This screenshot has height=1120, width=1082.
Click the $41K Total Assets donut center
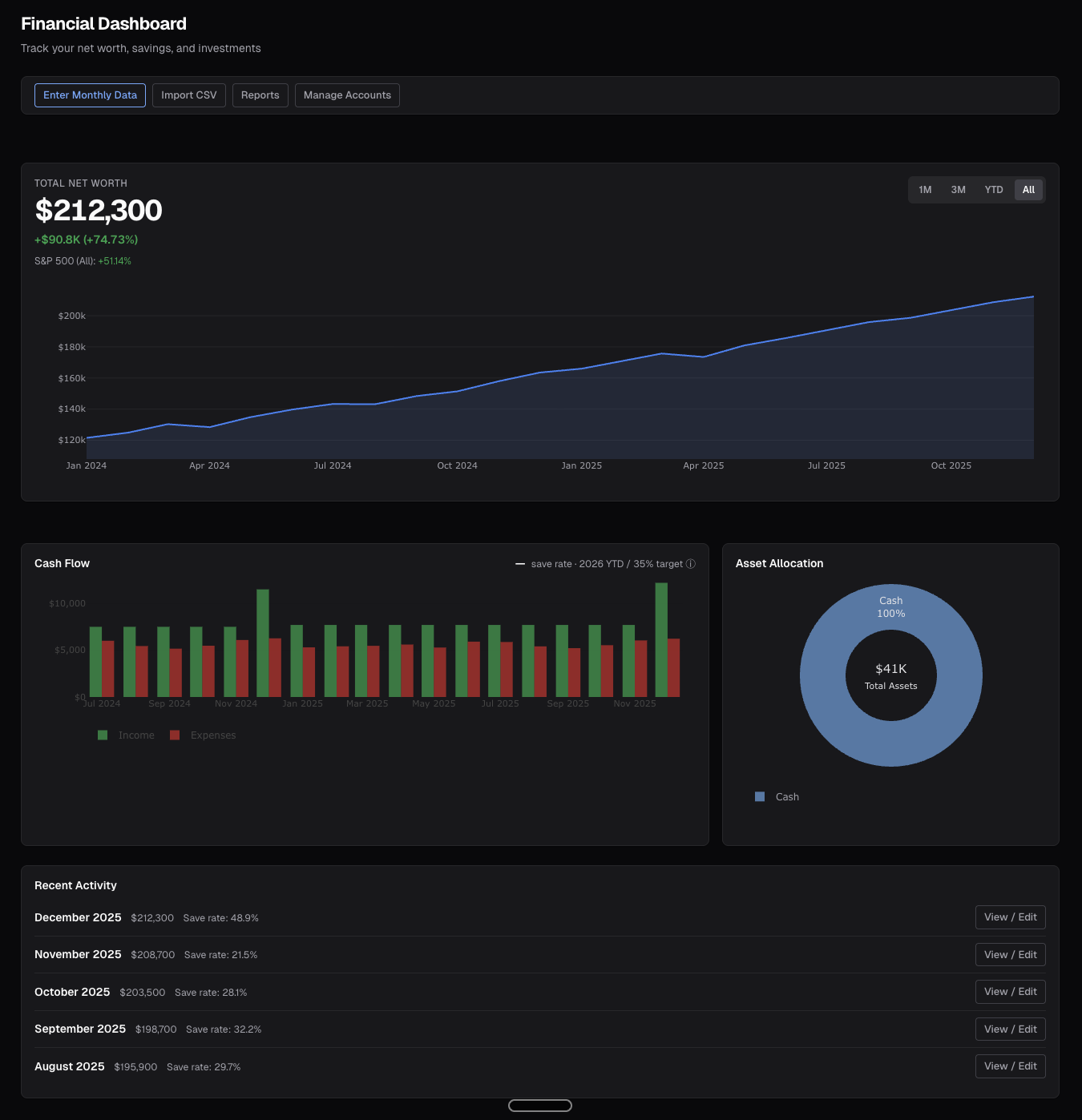coord(891,675)
